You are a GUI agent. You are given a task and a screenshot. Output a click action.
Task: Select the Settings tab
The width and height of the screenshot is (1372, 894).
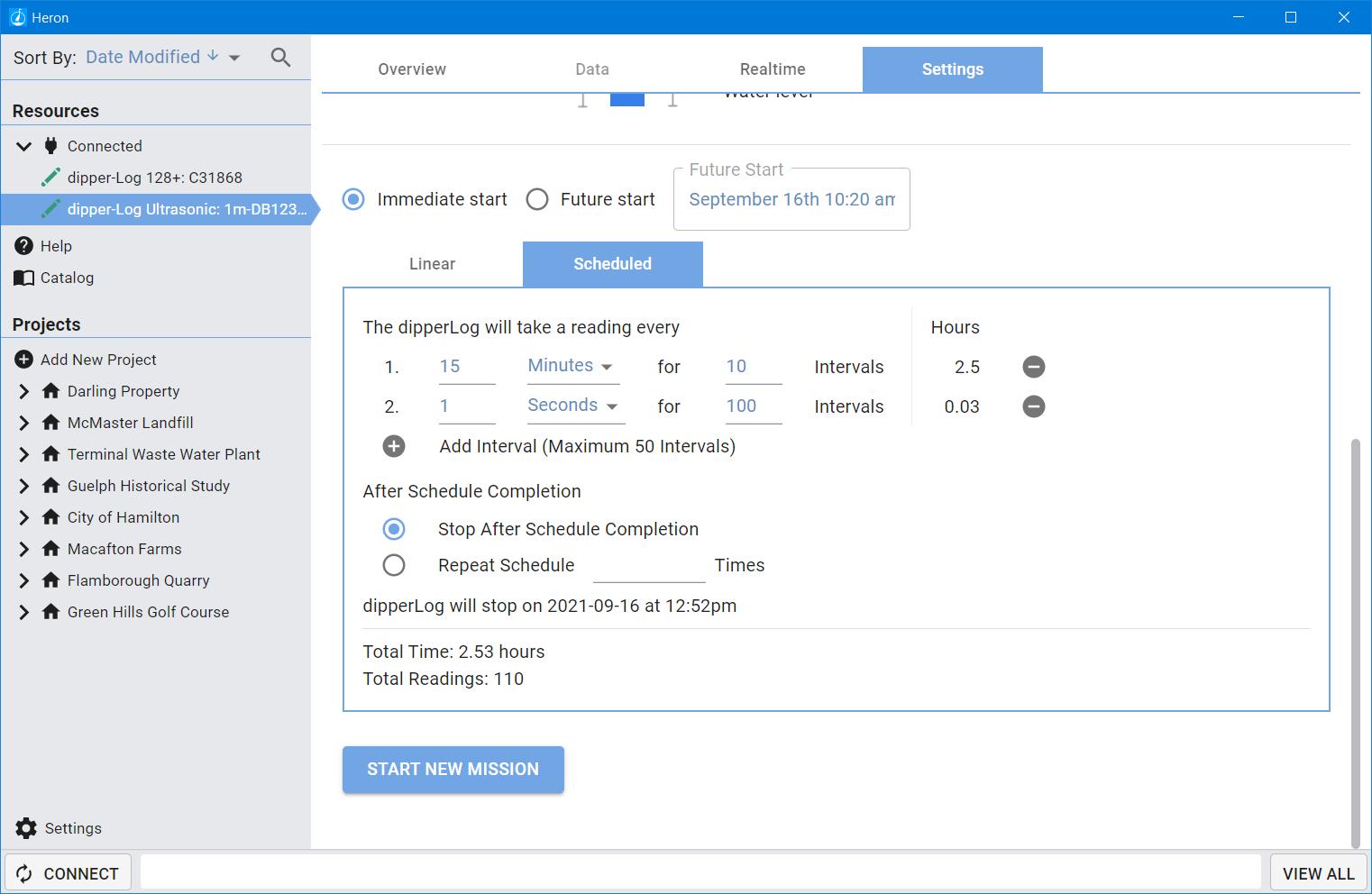[953, 69]
